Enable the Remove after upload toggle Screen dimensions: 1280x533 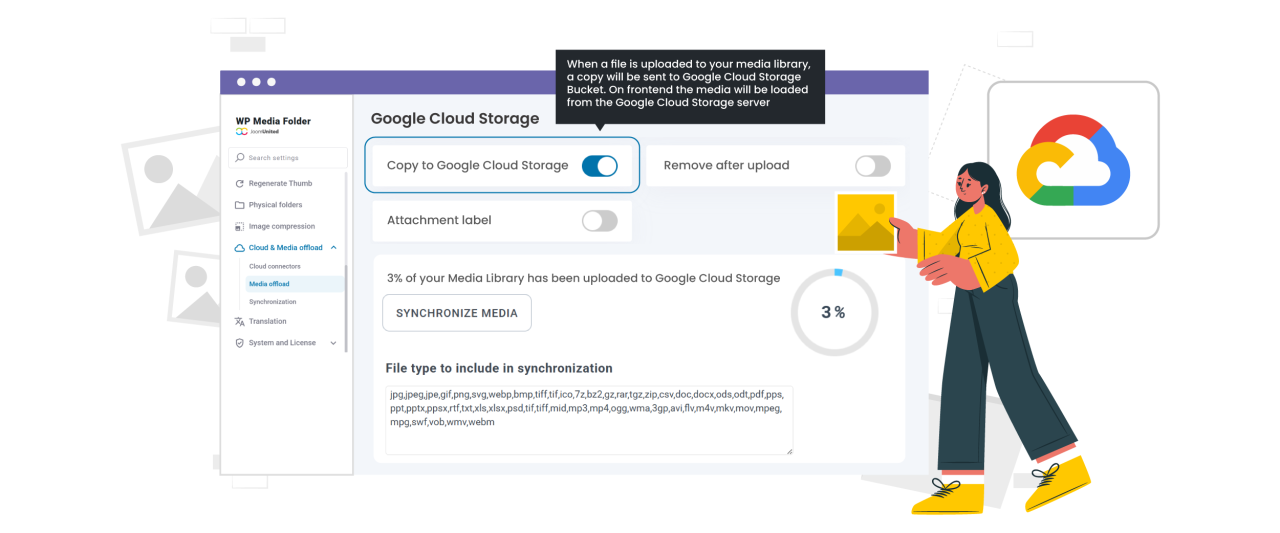click(872, 166)
